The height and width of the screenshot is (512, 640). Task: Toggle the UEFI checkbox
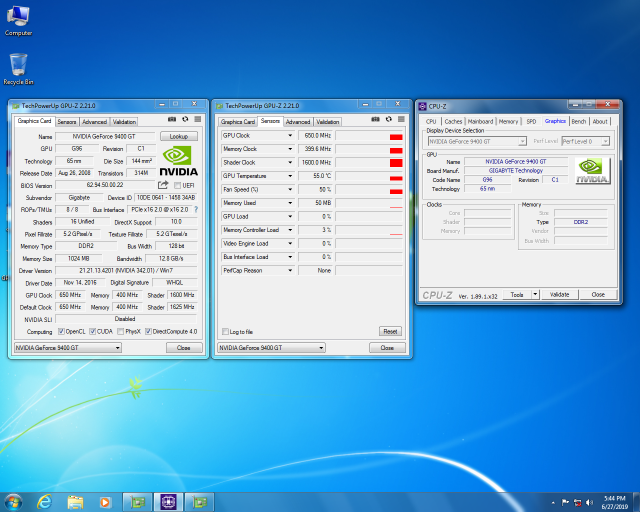point(177,185)
